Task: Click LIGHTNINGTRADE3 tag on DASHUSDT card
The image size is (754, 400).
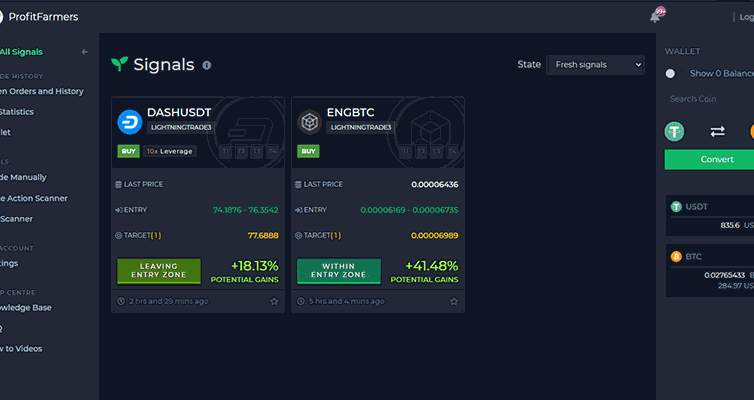Action: (181, 127)
